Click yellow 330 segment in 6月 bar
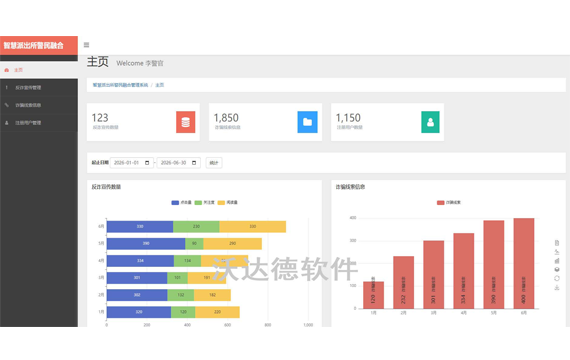Viewport: 570px width, 360px height. [253, 227]
